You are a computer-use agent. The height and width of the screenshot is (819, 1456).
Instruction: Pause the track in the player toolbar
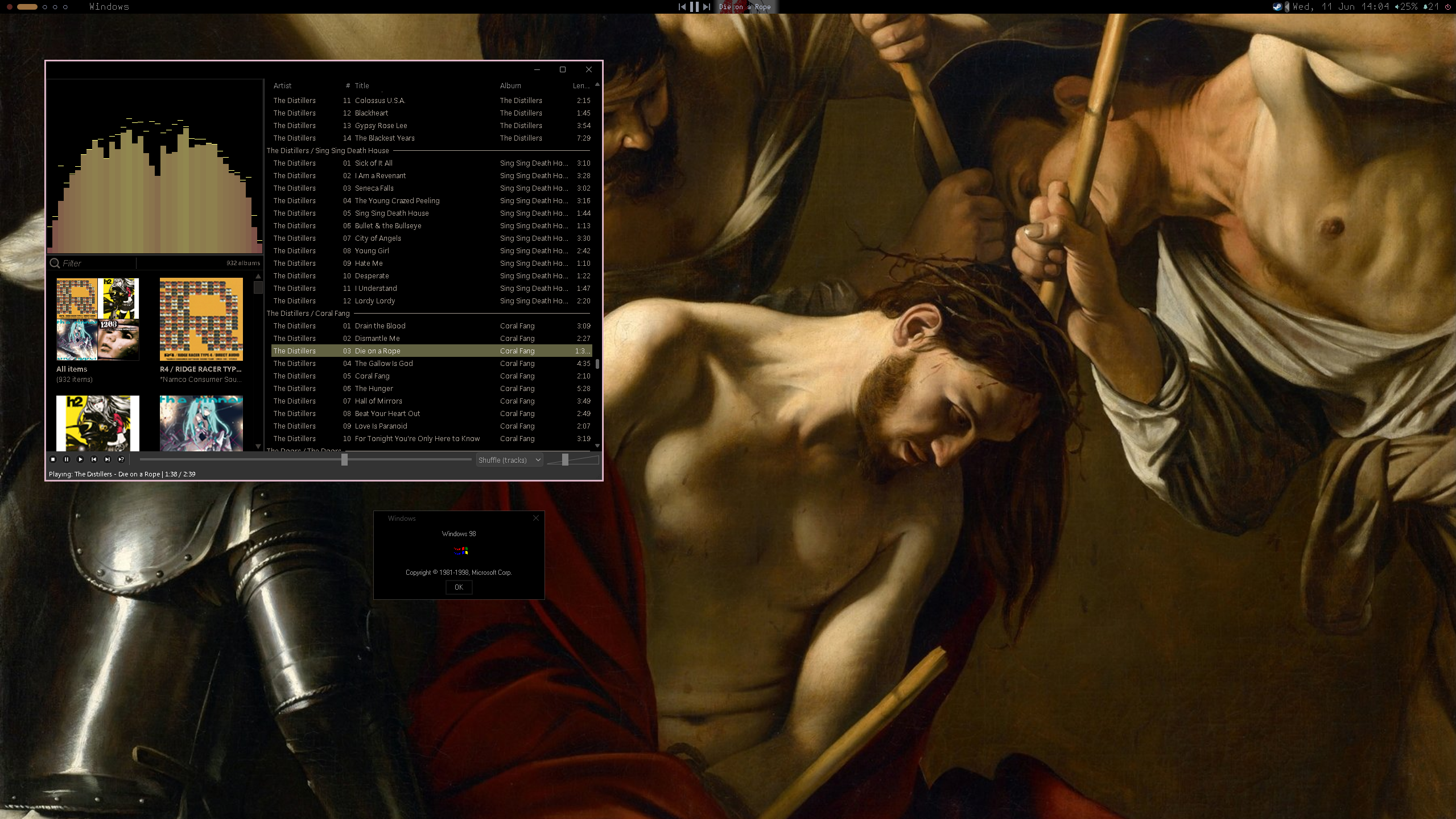(x=67, y=459)
